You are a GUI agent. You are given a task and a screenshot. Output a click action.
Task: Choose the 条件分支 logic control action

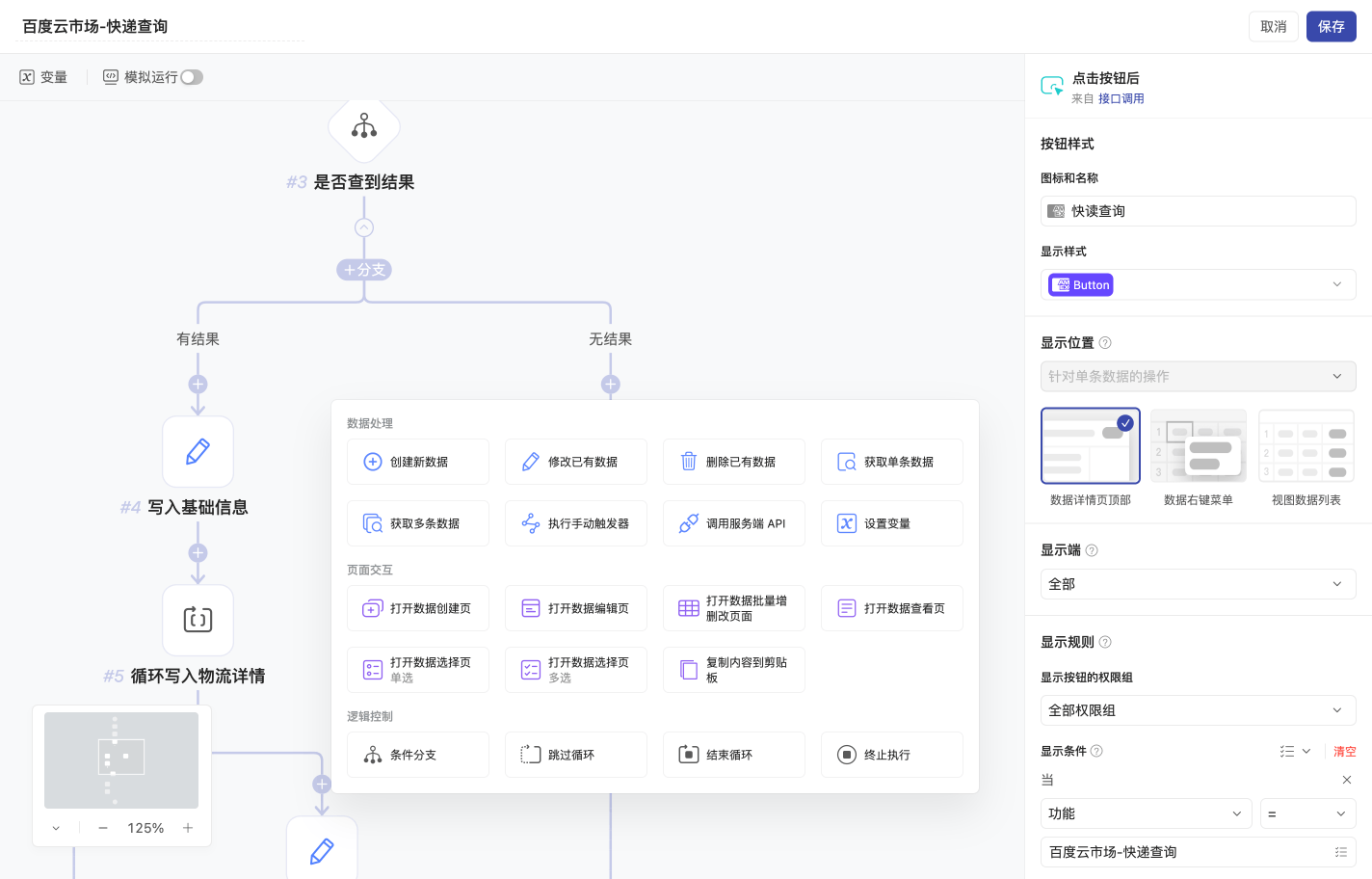[x=418, y=754]
